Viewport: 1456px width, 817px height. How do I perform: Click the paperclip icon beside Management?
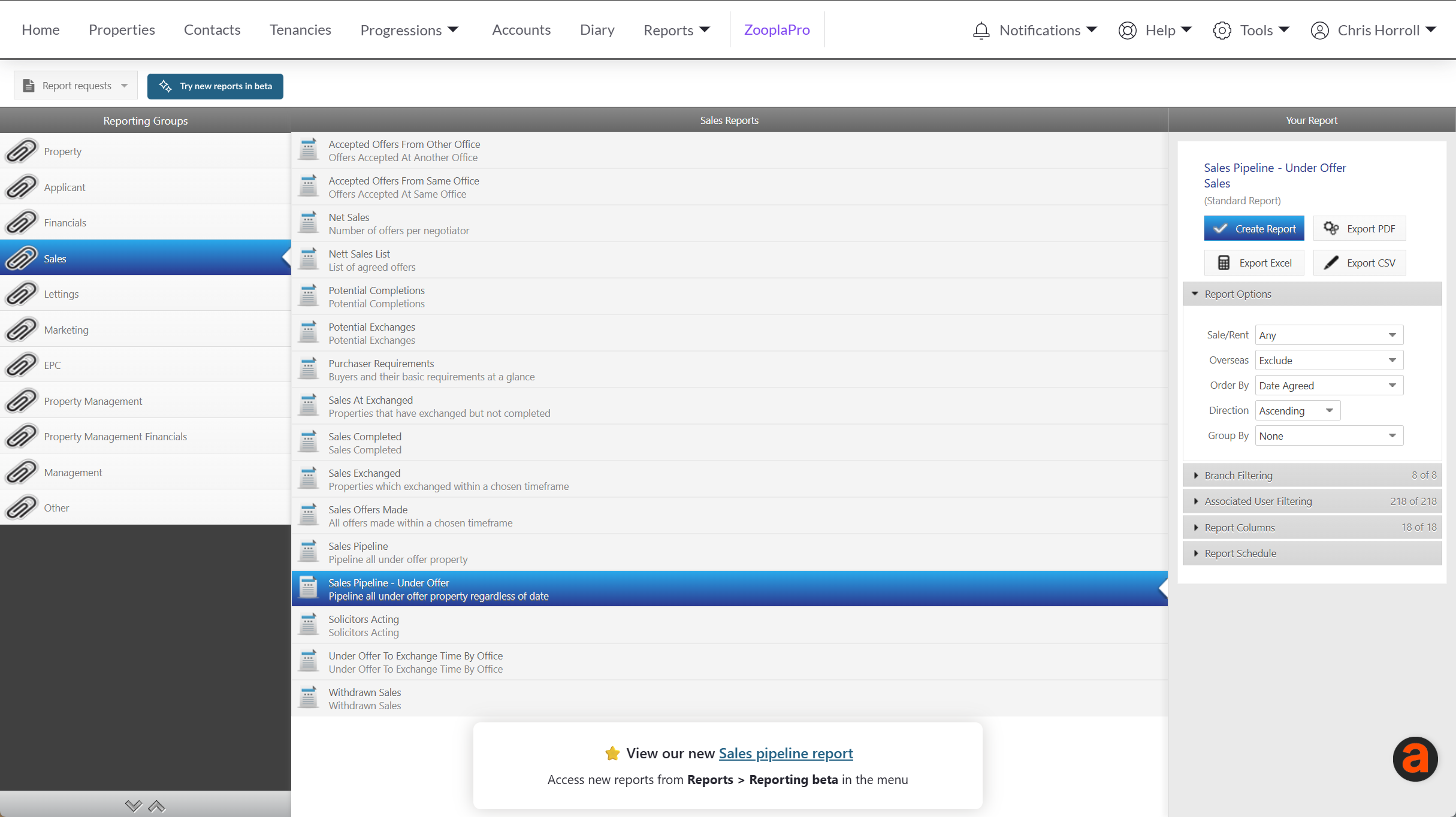21,472
